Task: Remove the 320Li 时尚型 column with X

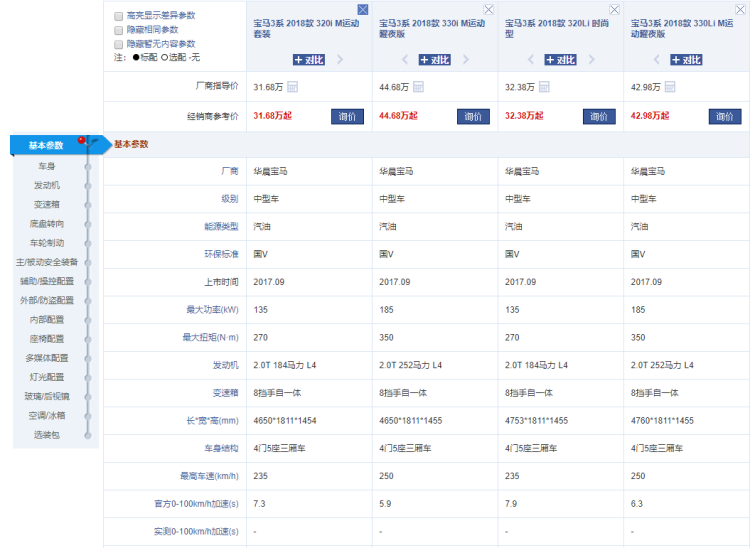Action: click(614, 10)
